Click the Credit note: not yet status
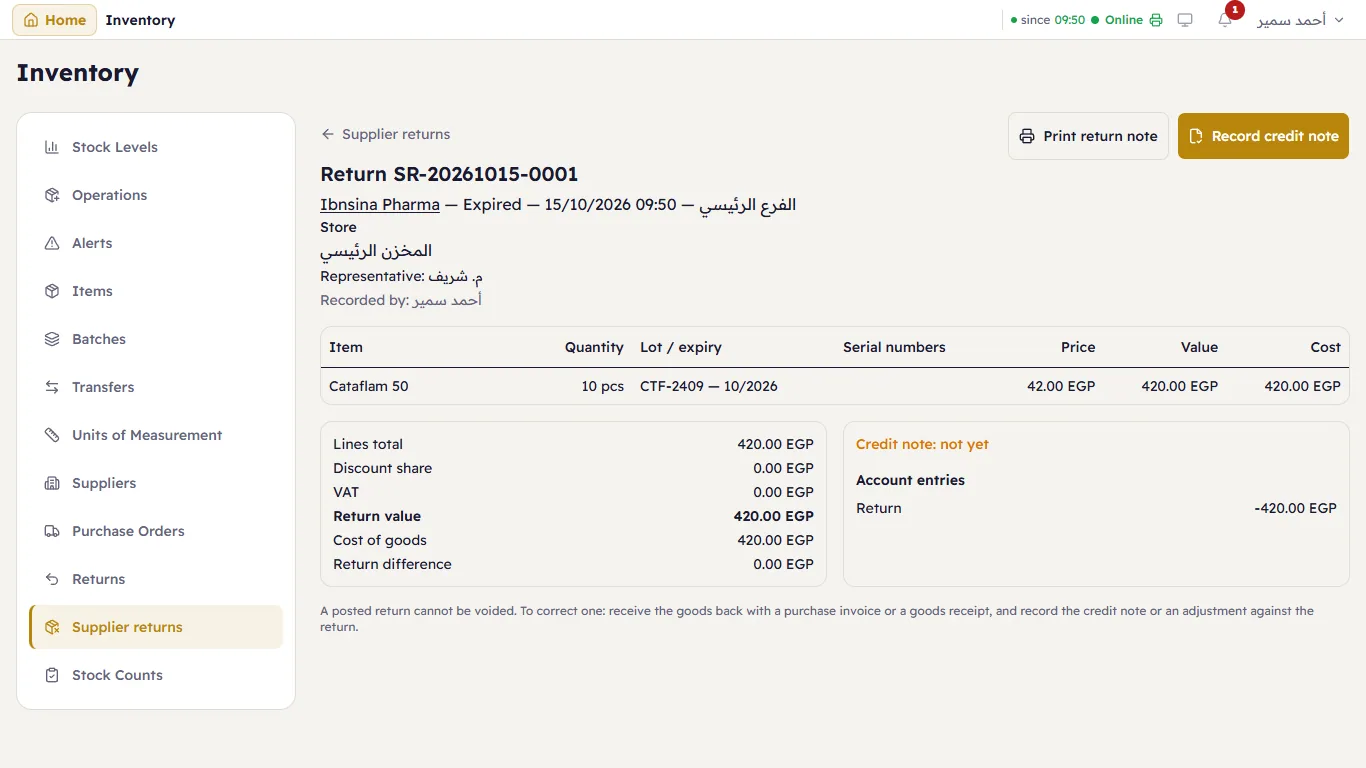Screen dimensions: 1366x768 (x=922, y=444)
